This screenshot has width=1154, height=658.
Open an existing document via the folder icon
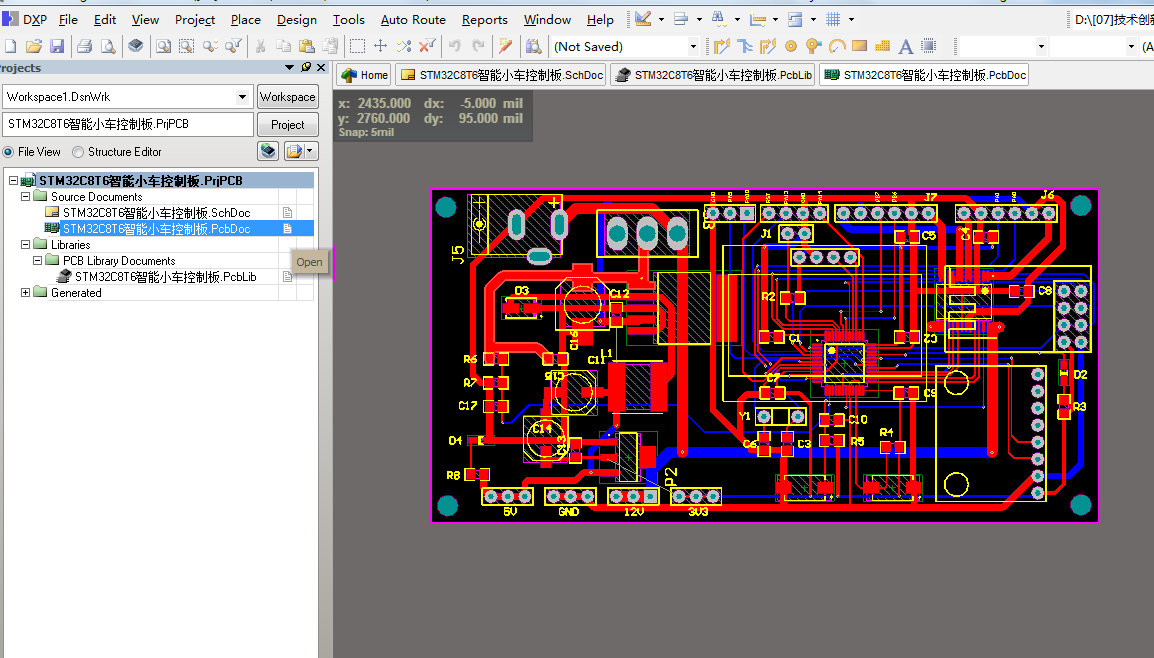pos(34,46)
